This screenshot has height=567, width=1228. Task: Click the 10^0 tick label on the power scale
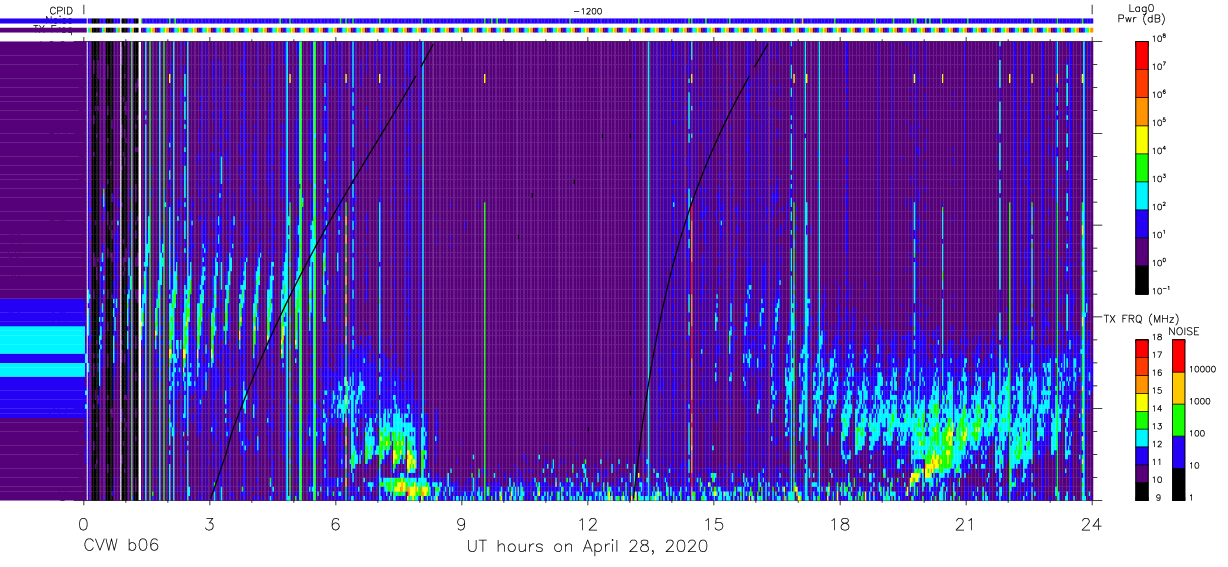click(x=1159, y=262)
